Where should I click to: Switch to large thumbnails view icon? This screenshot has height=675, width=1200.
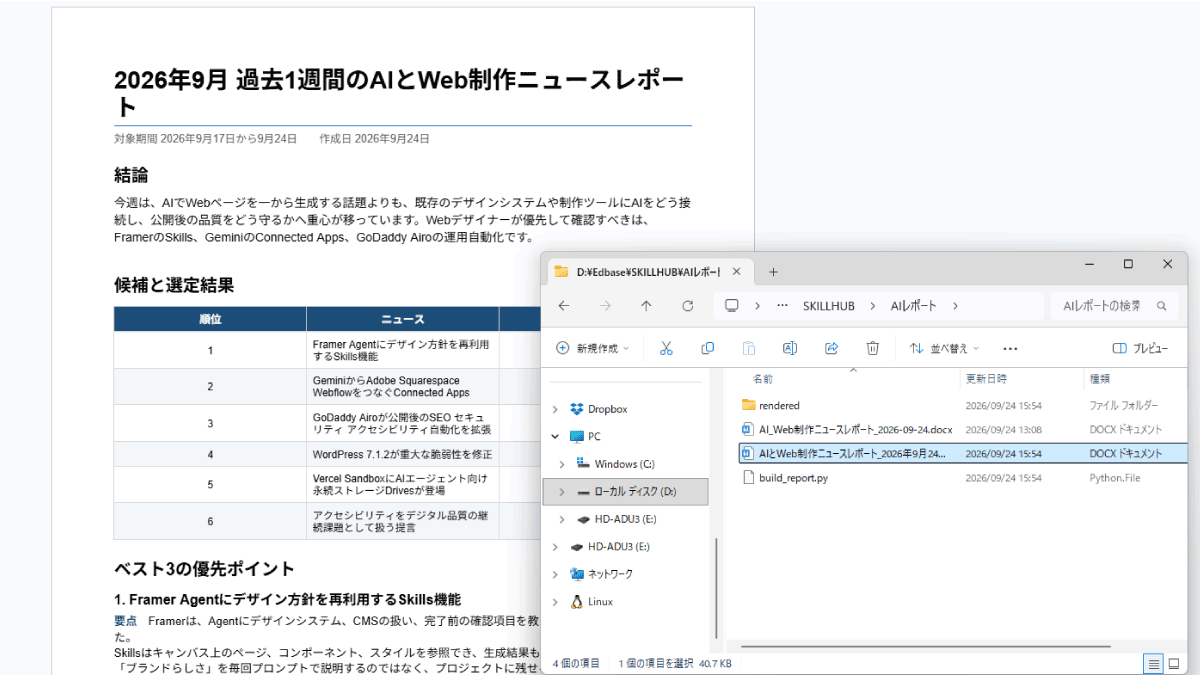click(x=1173, y=663)
